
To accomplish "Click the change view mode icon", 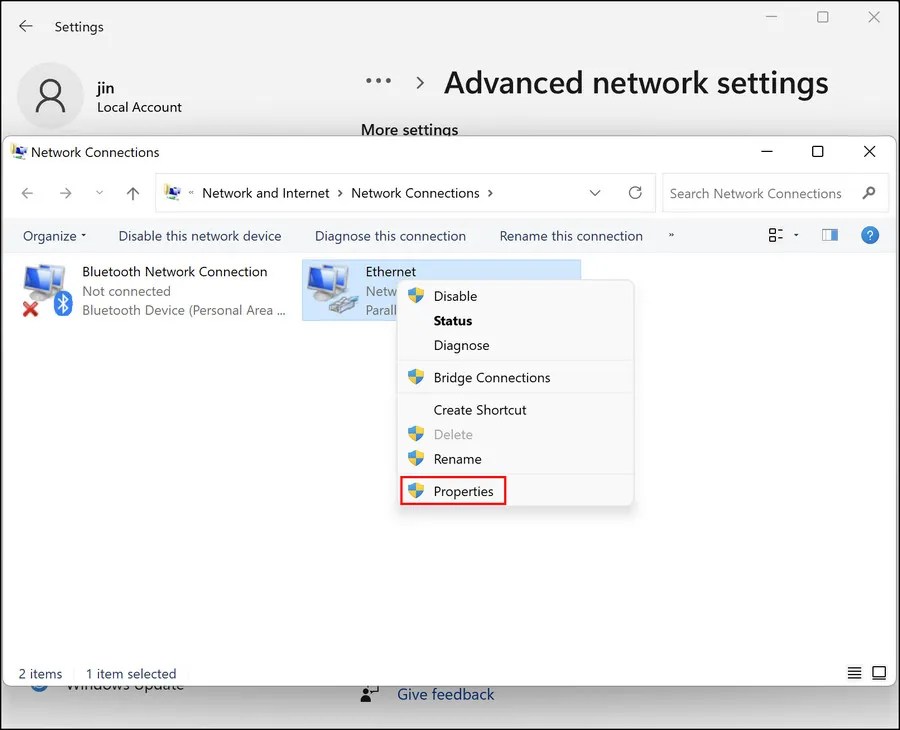I will coord(775,235).
